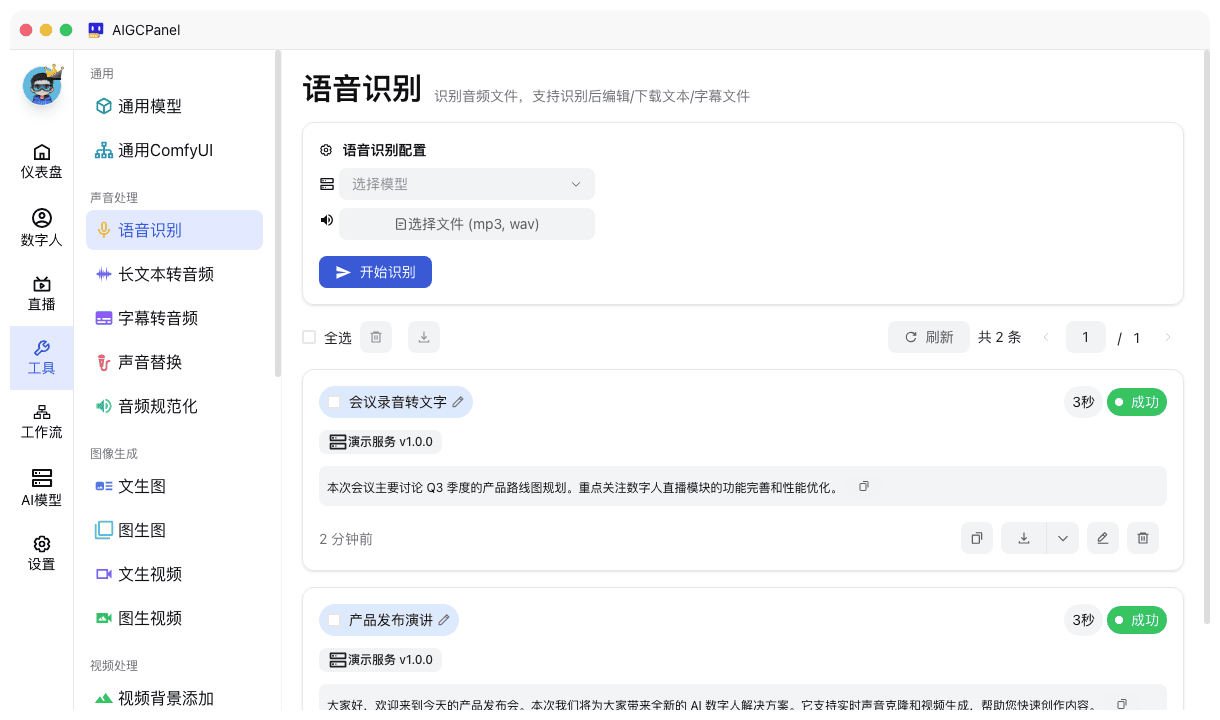1220x720 pixels.
Task: Open 字幕转音频 tool
Action: click(174, 318)
